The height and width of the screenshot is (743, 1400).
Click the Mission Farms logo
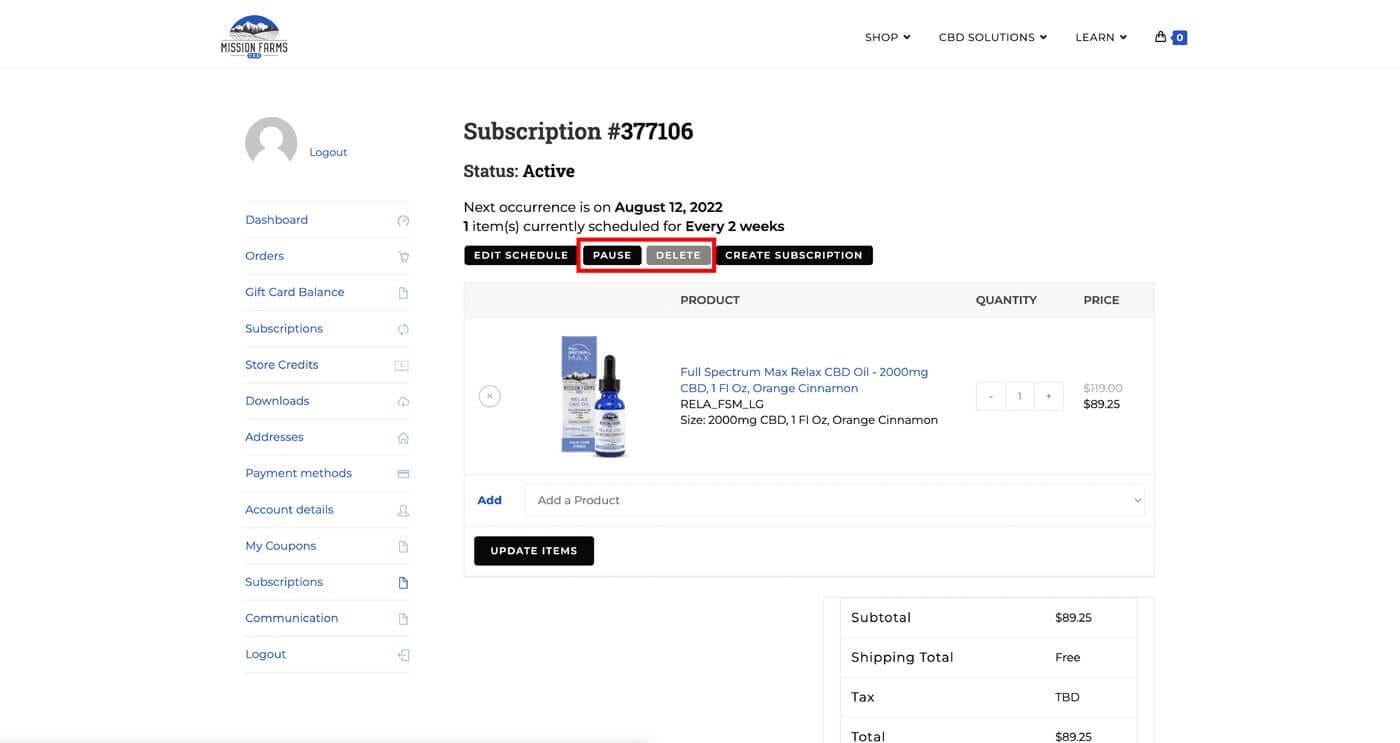pos(254,37)
